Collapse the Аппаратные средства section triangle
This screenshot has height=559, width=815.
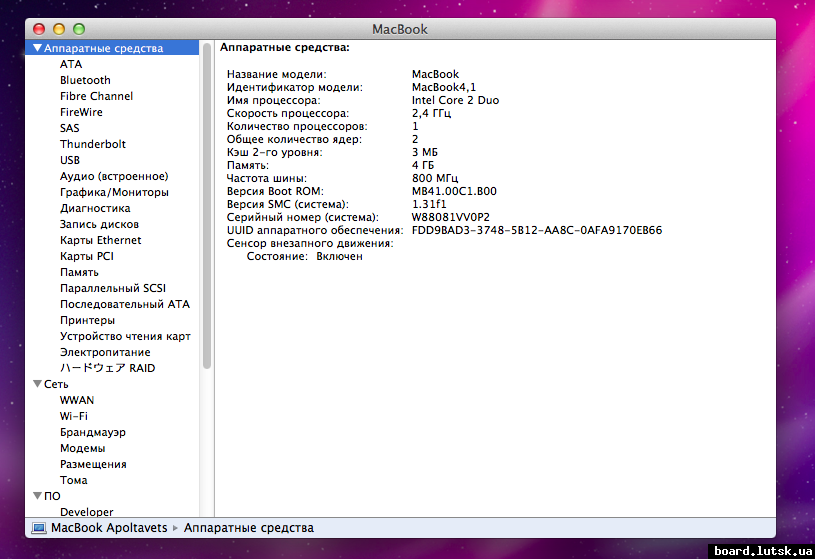coord(38,48)
